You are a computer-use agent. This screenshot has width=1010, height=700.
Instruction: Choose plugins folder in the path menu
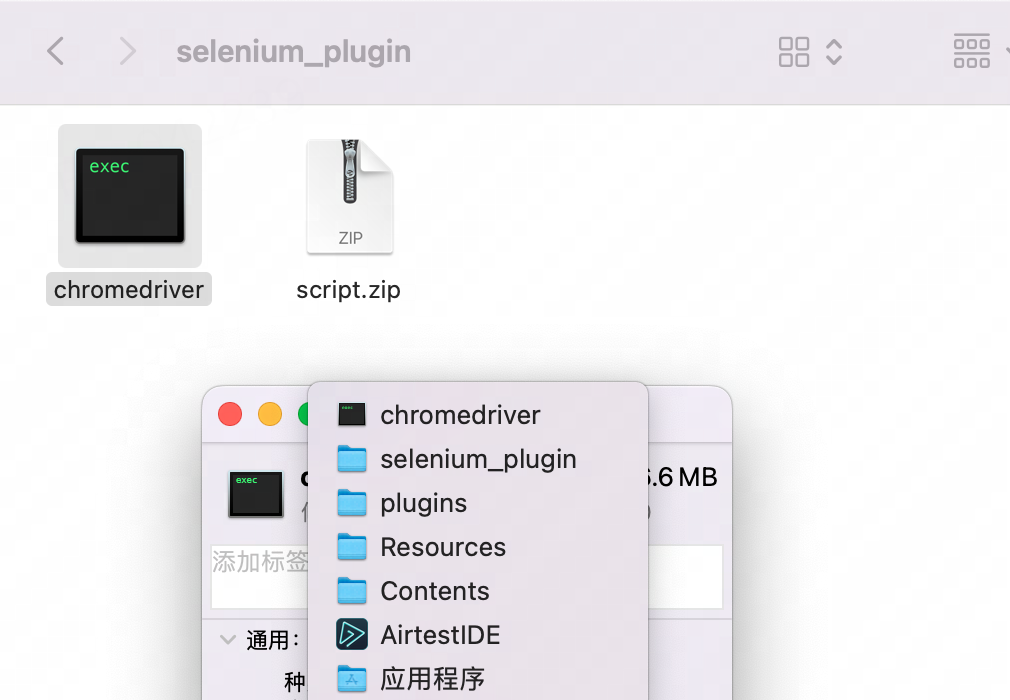click(478, 503)
